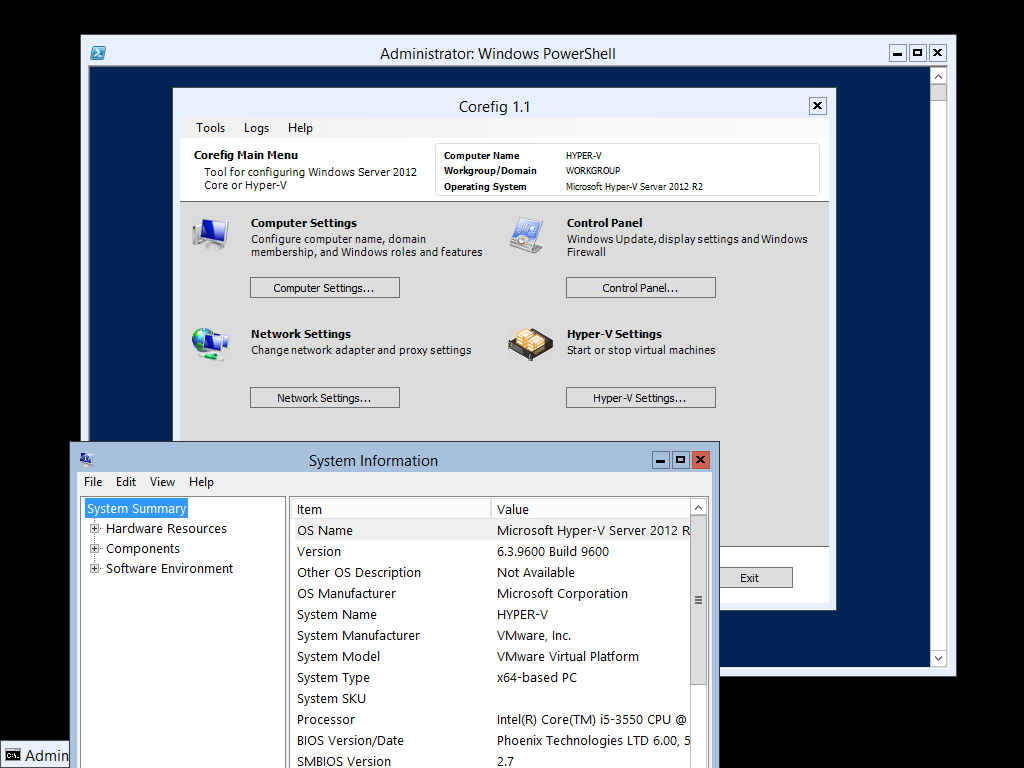Screen dimensions: 1024x768
Task: Click the Admin command prompt taskbar item
Action: (x=35, y=756)
